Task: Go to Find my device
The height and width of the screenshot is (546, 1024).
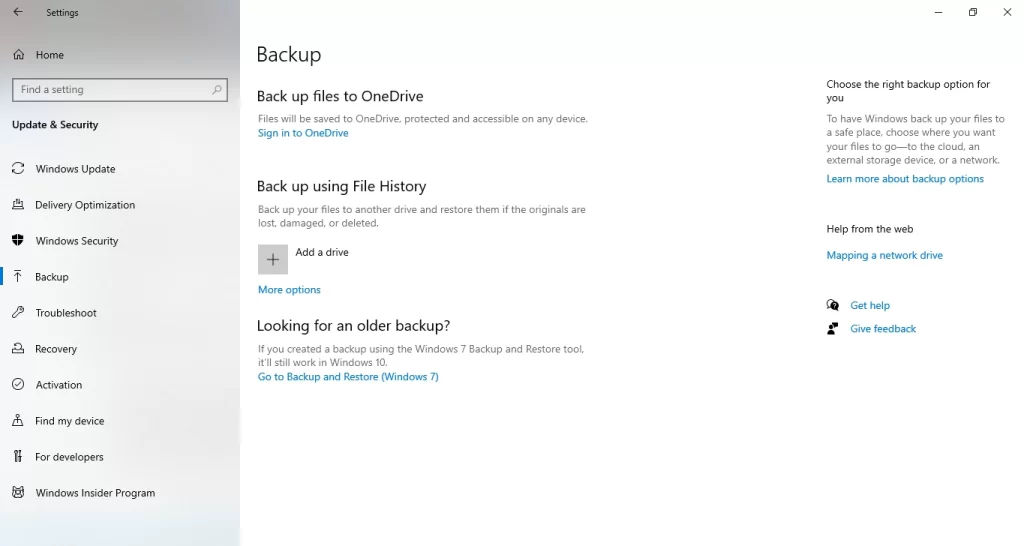Action: [x=70, y=421]
